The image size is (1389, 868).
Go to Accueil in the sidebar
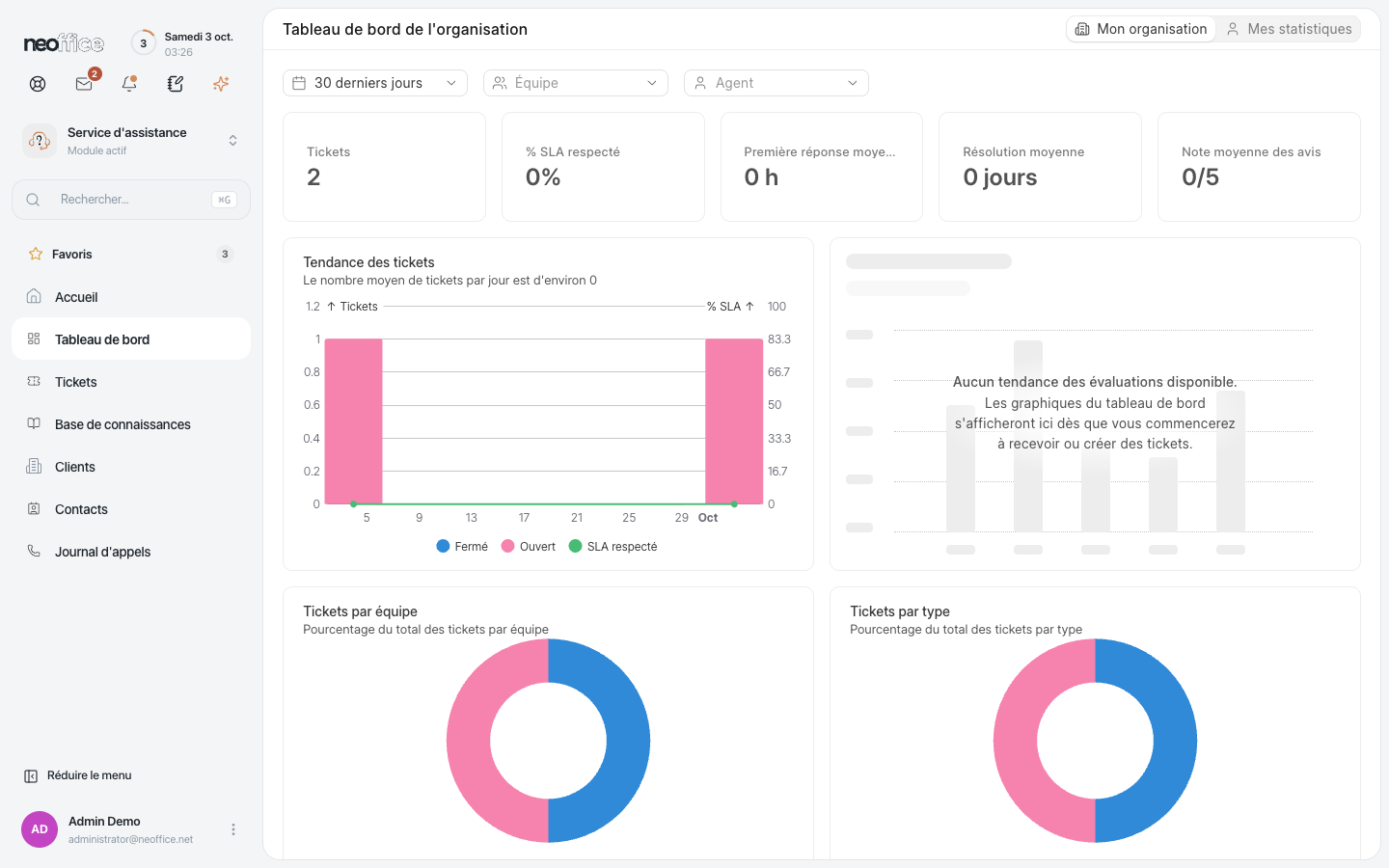coord(131,297)
